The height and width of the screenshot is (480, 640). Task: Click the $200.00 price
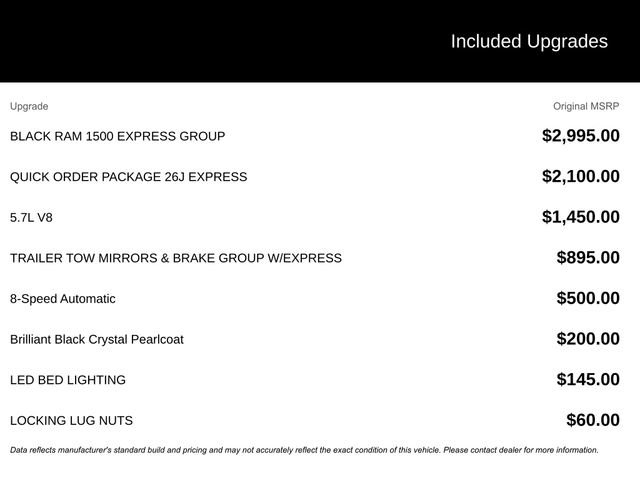point(587,339)
